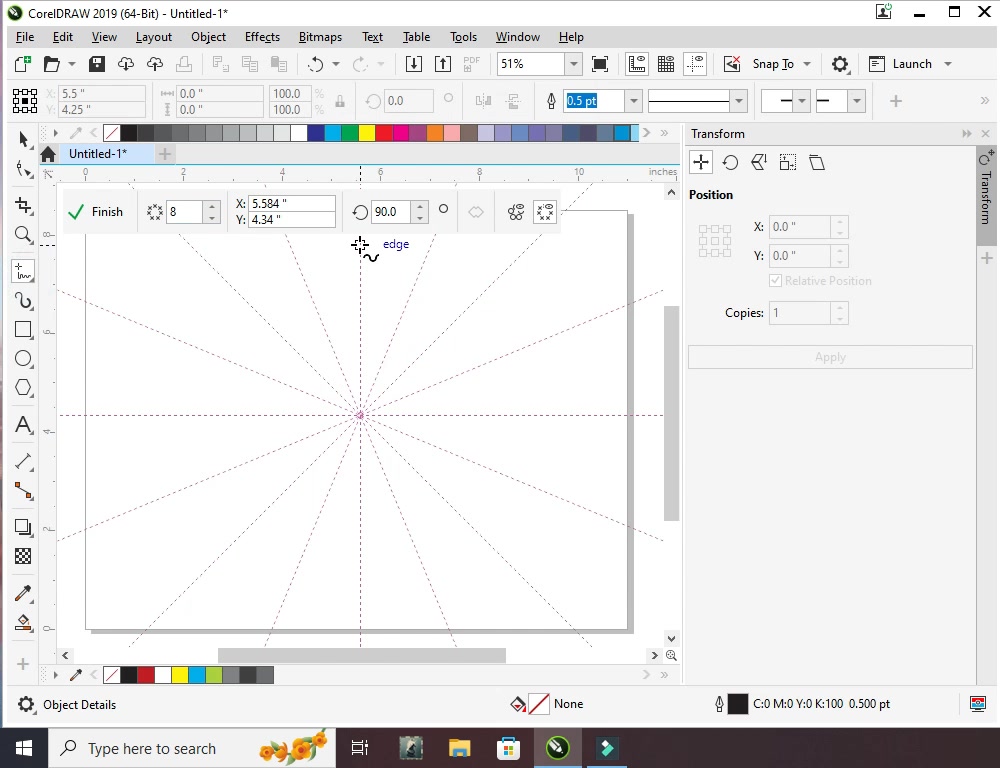Screen dimensions: 1000x768
Task: Pick the red swatch in document palette
Action: [146, 675]
